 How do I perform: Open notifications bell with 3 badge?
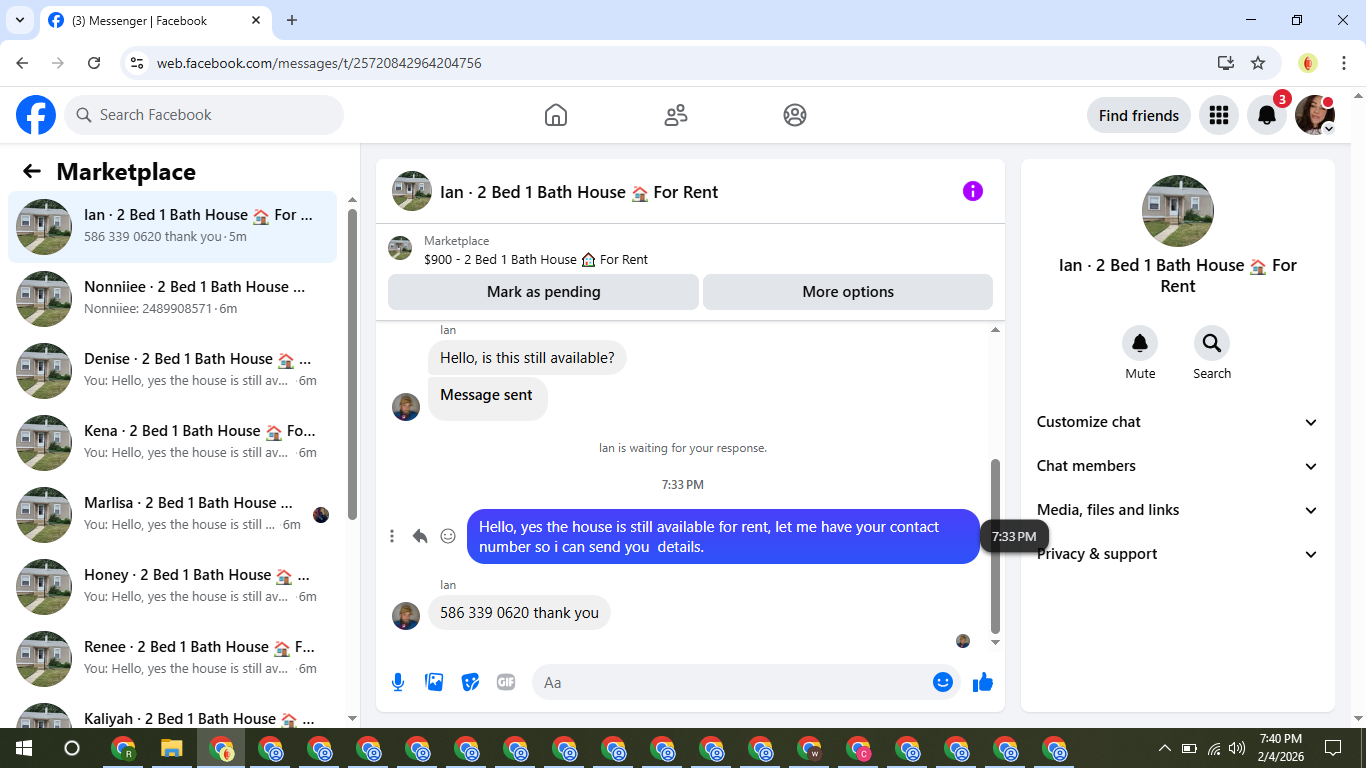pos(1267,115)
